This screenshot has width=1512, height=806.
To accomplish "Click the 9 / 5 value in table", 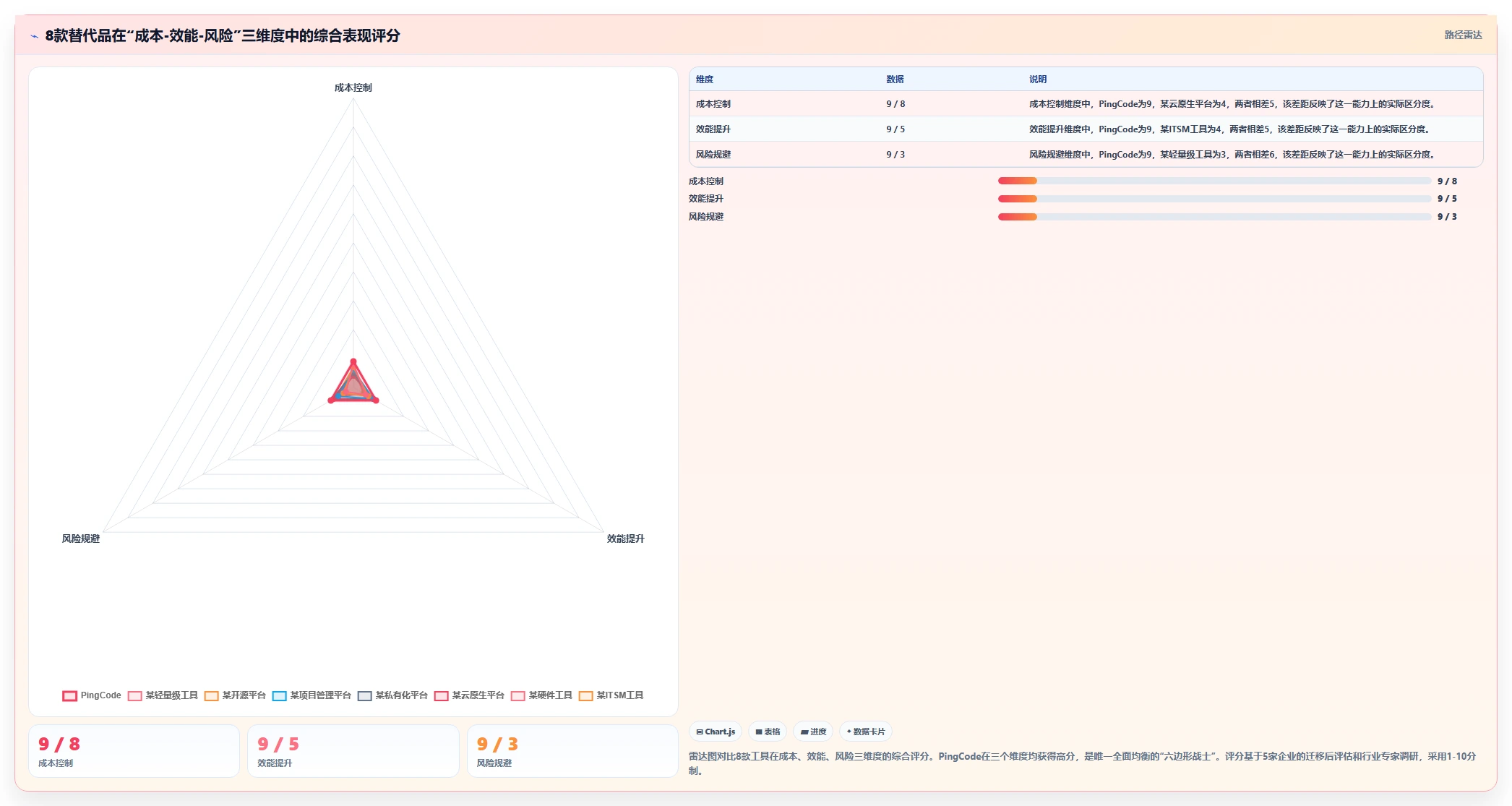I will 895,129.
